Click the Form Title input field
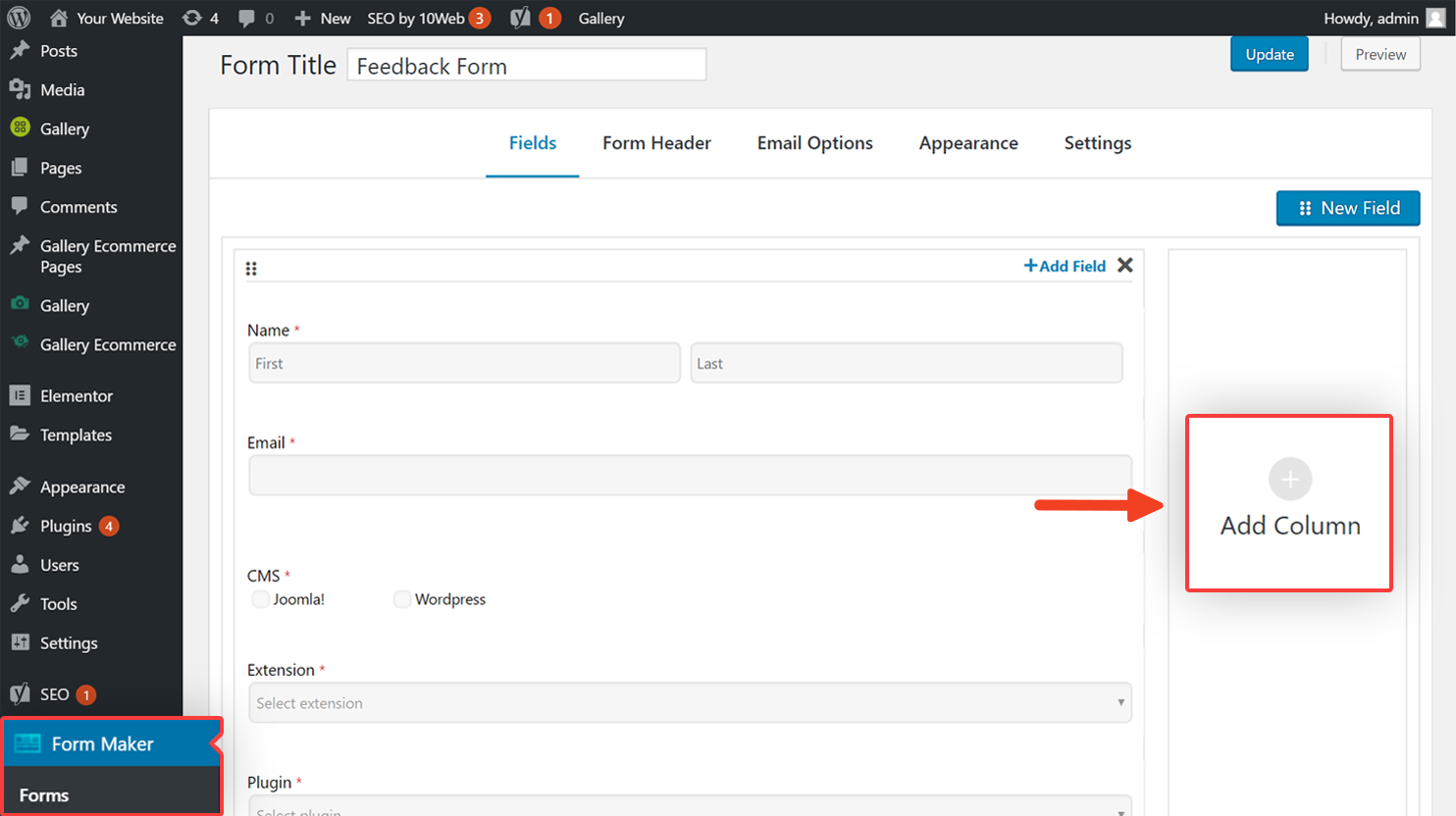 coord(527,66)
